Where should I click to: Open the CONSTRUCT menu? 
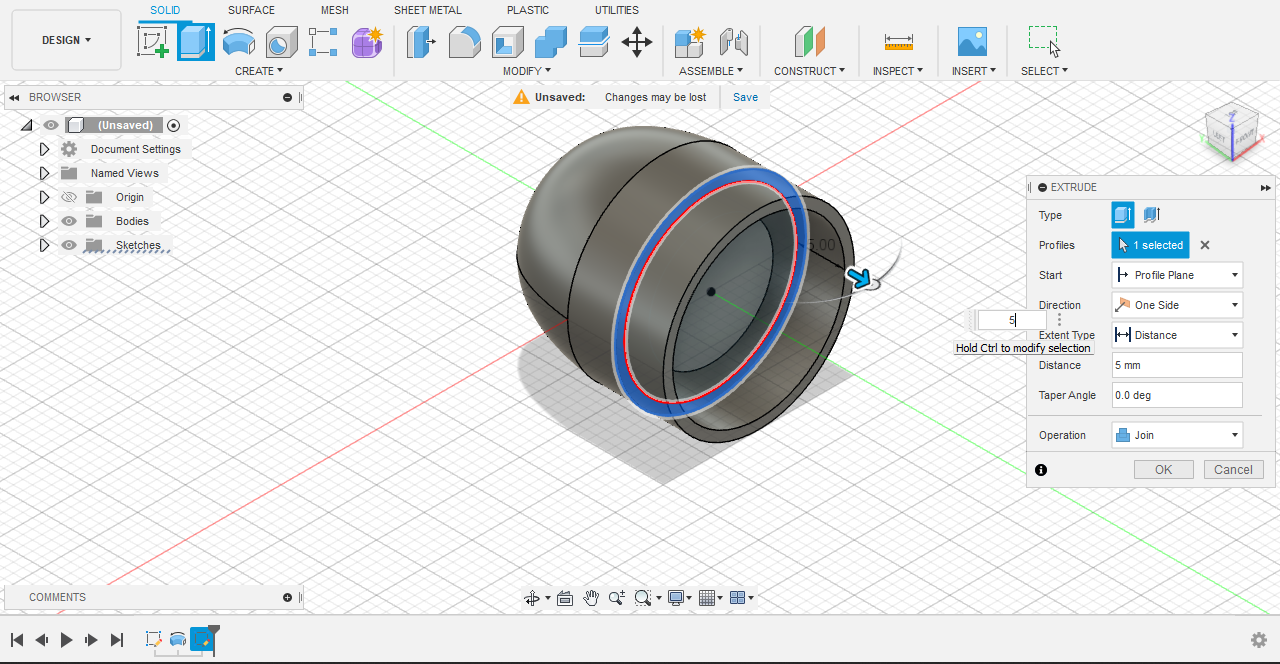809,71
